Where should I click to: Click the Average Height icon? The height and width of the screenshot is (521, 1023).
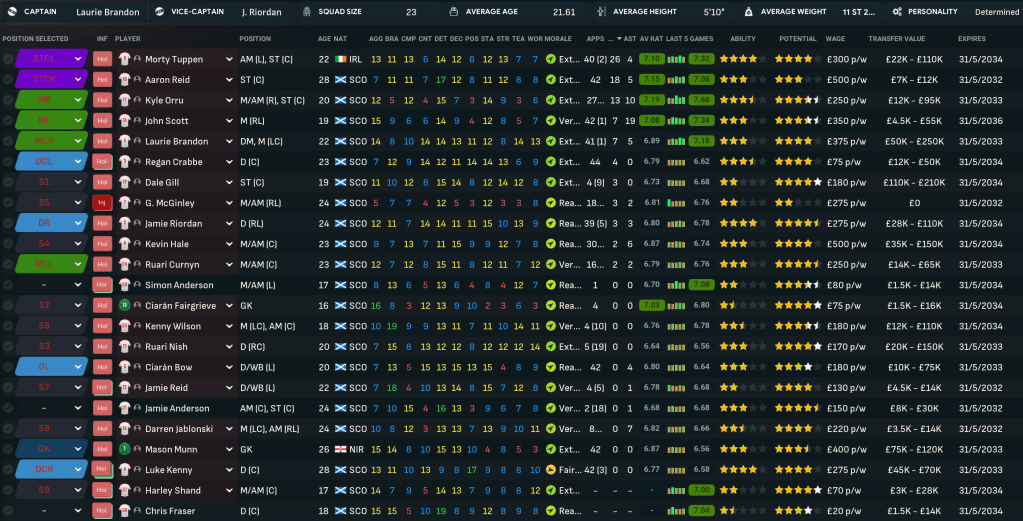click(x=601, y=12)
